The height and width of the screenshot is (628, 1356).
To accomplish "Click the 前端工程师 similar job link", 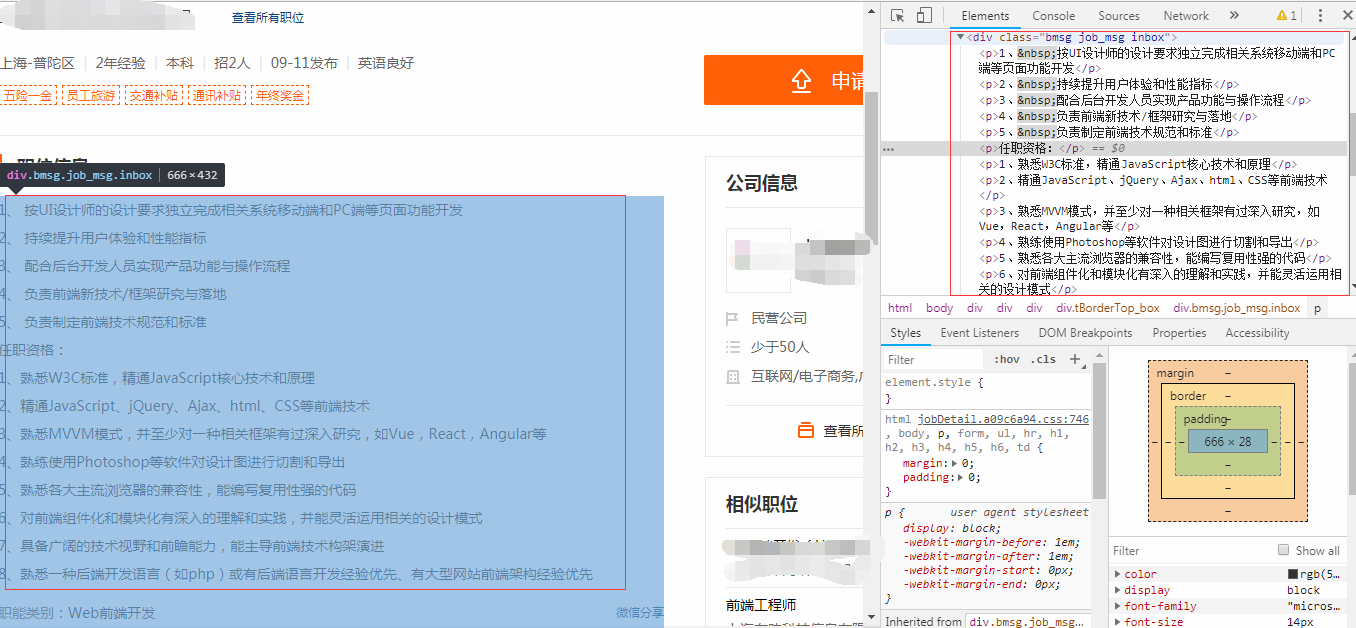I will click(761, 605).
